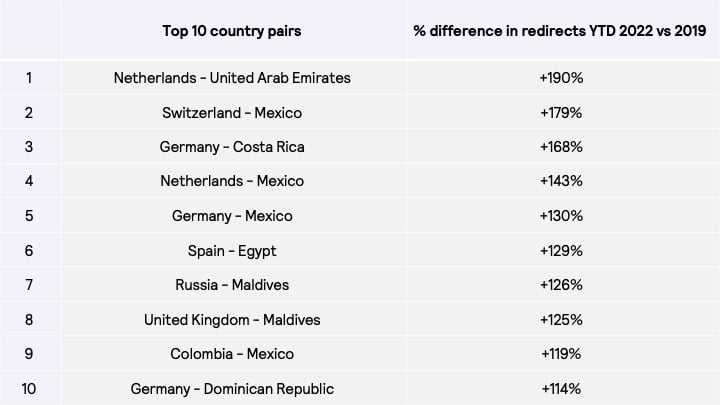This screenshot has height=405, width=720.
Task: Select the Germany - Dominican Republic cell
Action: 232,389
